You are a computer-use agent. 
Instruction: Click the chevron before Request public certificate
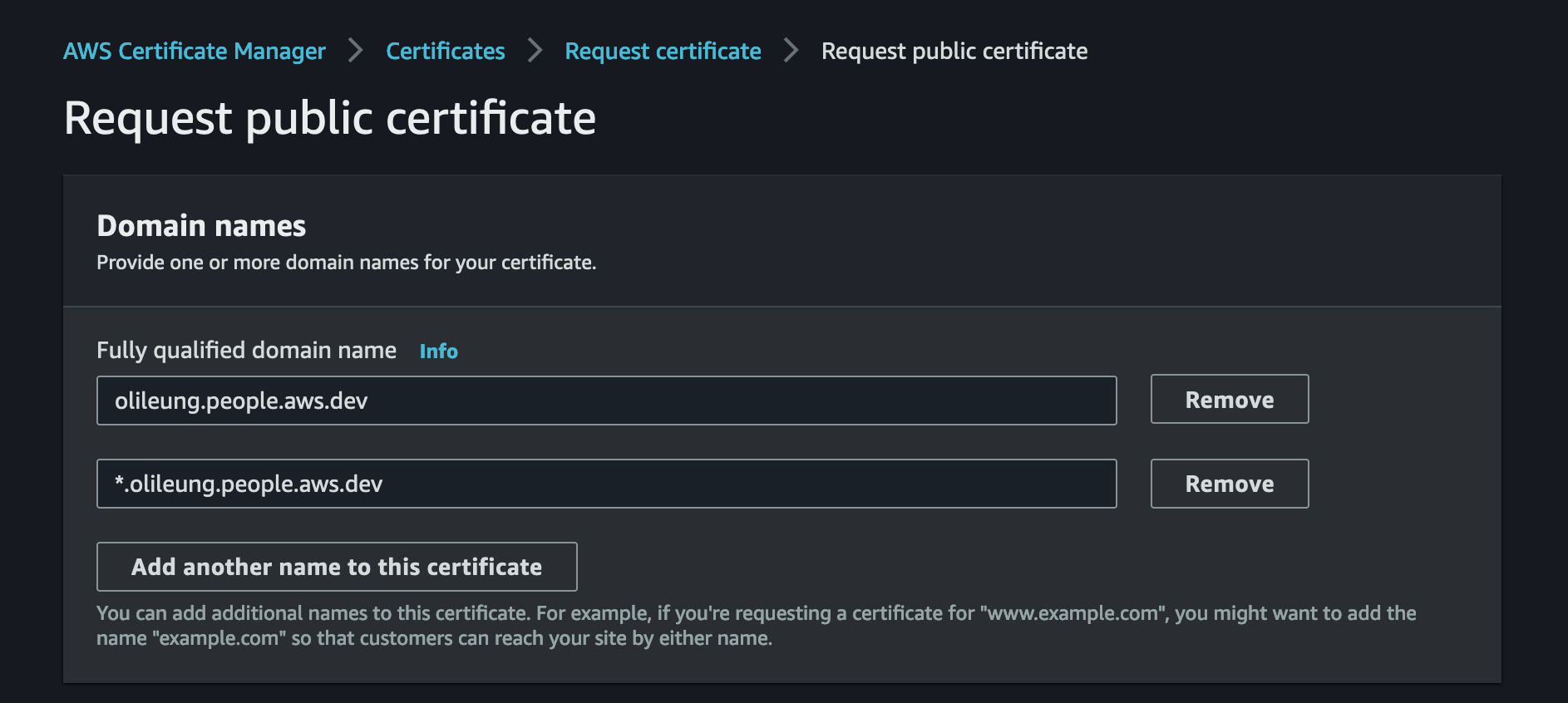click(x=790, y=51)
